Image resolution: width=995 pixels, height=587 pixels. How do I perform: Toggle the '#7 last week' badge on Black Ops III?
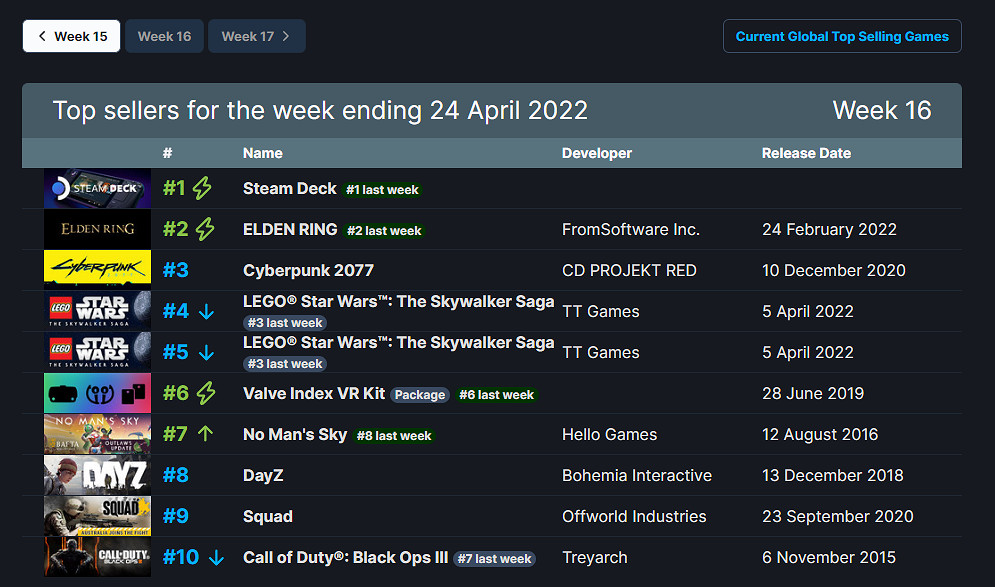click(494, 559)
